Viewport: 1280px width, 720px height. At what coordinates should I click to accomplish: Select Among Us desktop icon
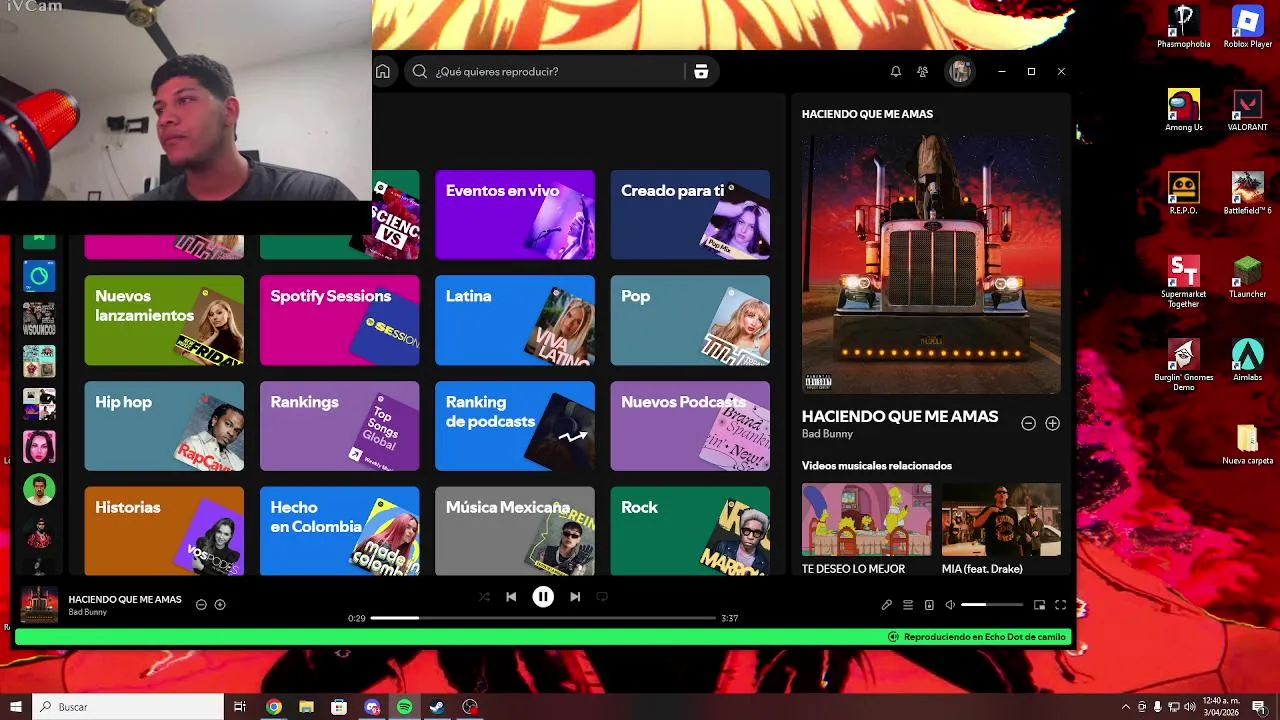click(1184, 110)
